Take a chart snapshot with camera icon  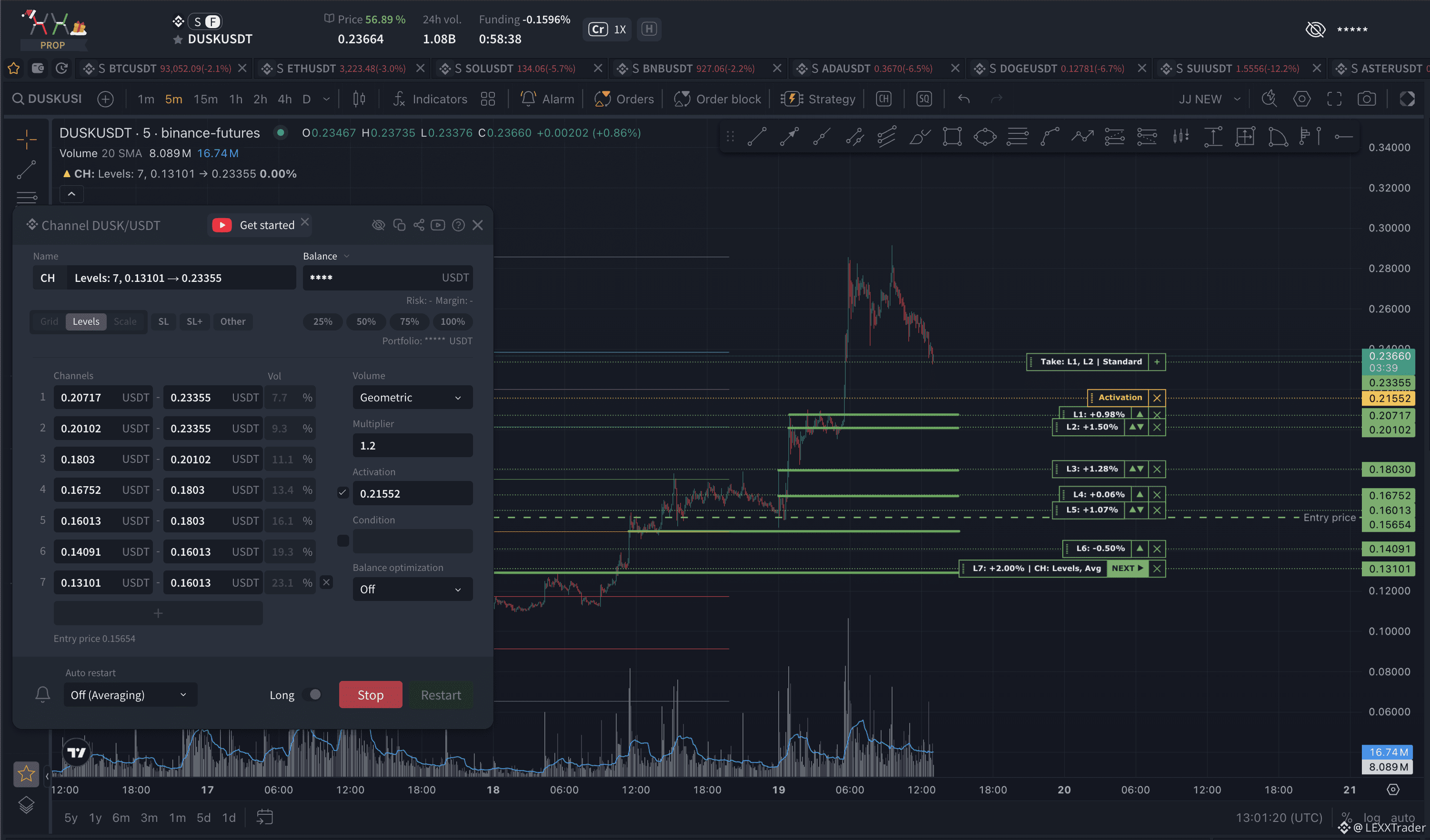(x=1367, y=99)
